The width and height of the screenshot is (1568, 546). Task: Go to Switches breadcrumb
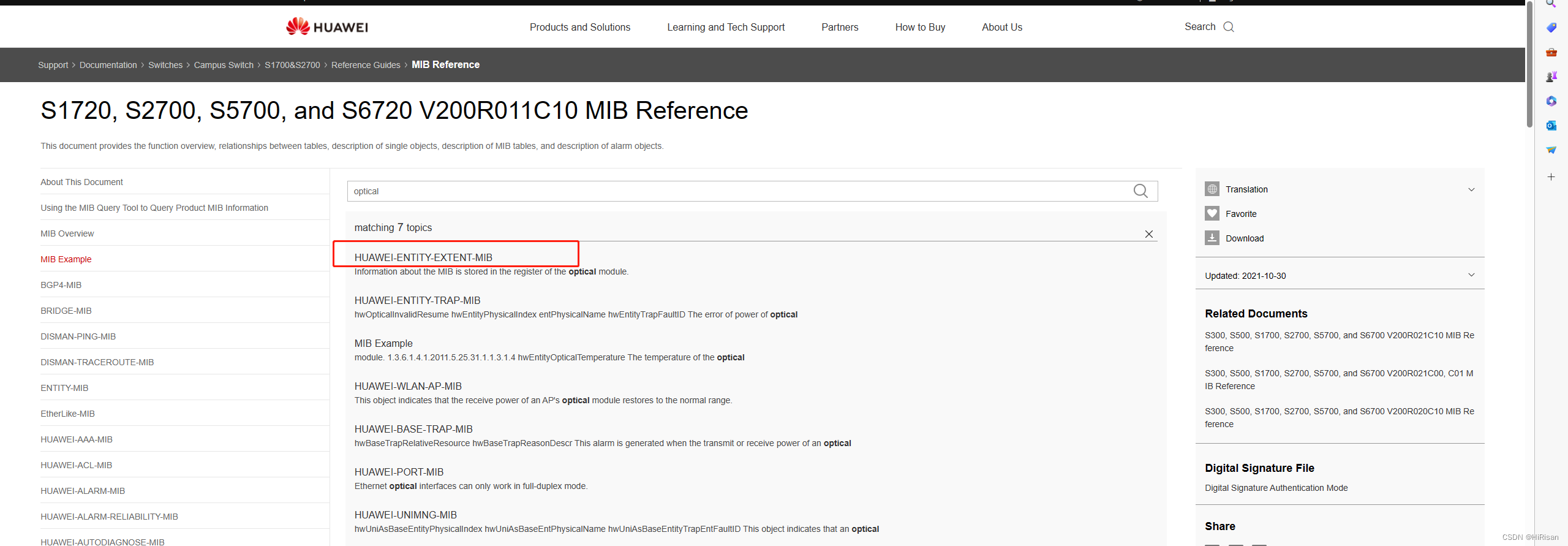click(x=165, y=65)
